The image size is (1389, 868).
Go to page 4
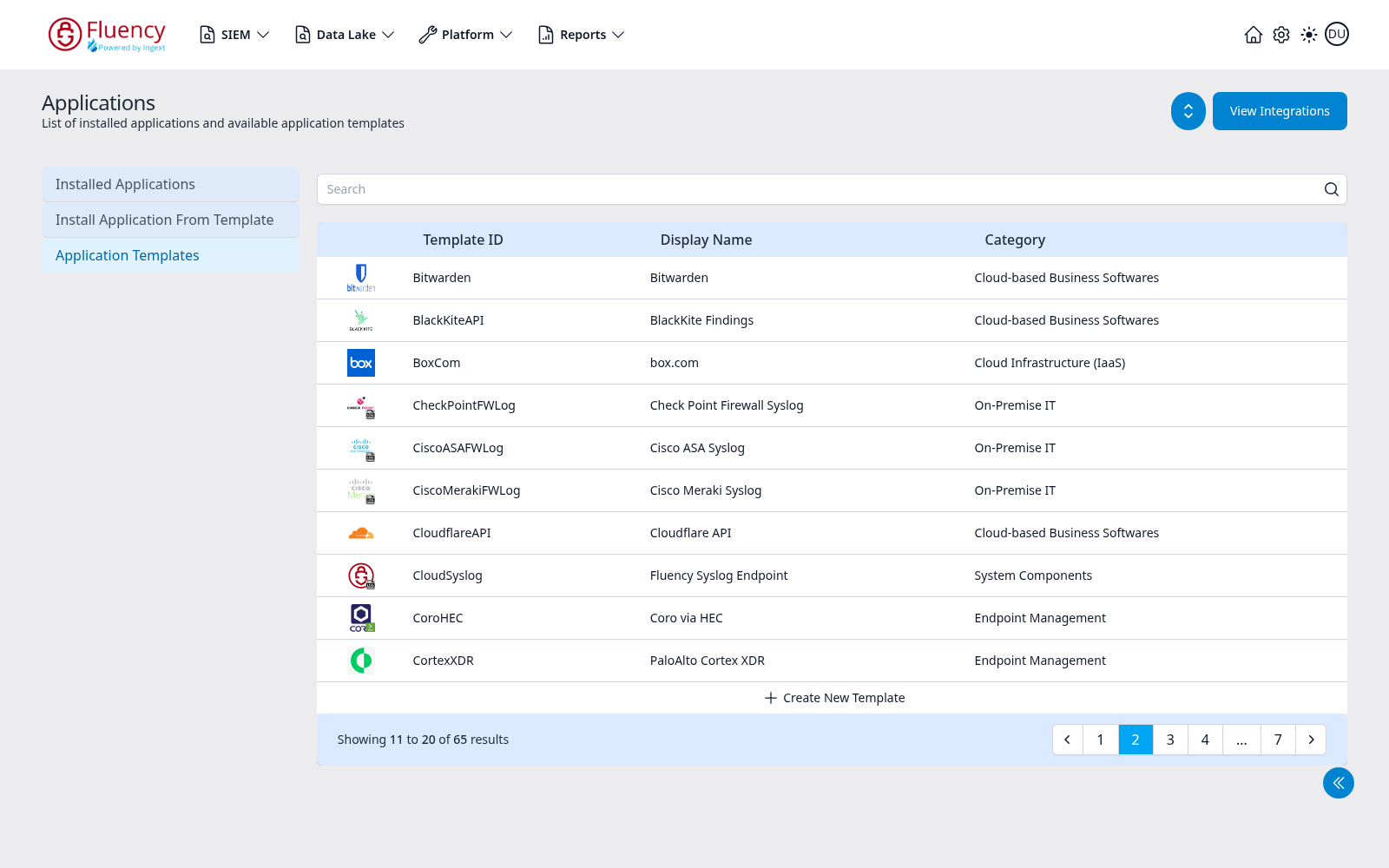pos(1205,740)
